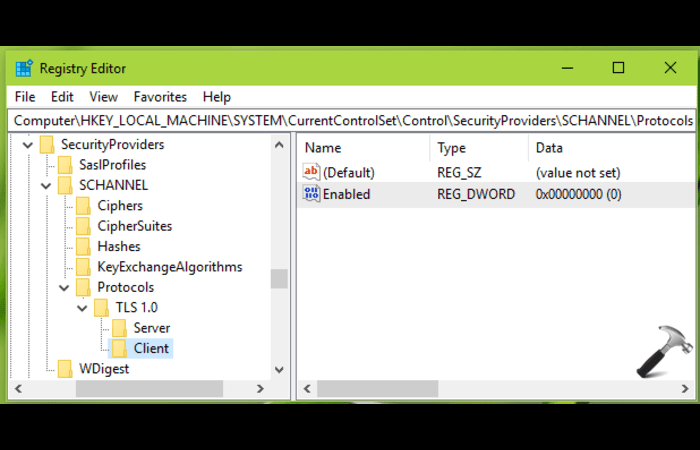Screen dimensions: 700x450
Task: Select the Hashes key label
Action: [x=119, y=246]
